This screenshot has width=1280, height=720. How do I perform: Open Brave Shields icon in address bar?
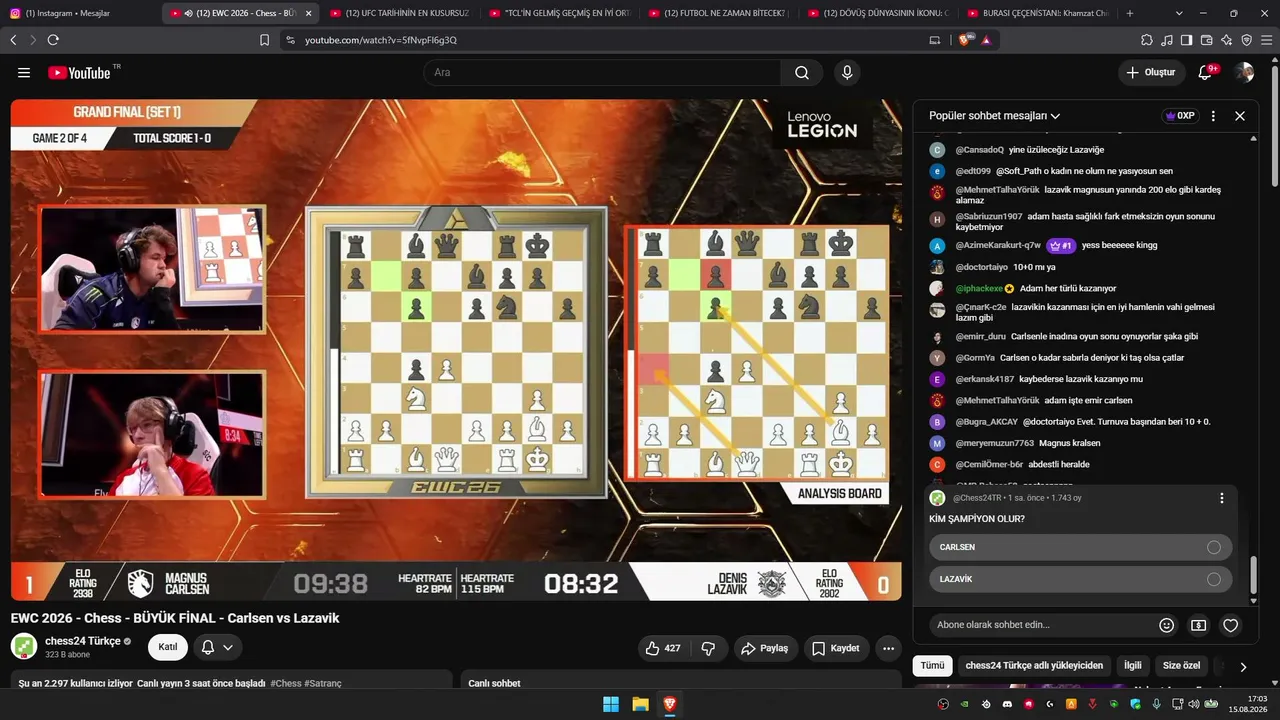[x=965, y=40]
